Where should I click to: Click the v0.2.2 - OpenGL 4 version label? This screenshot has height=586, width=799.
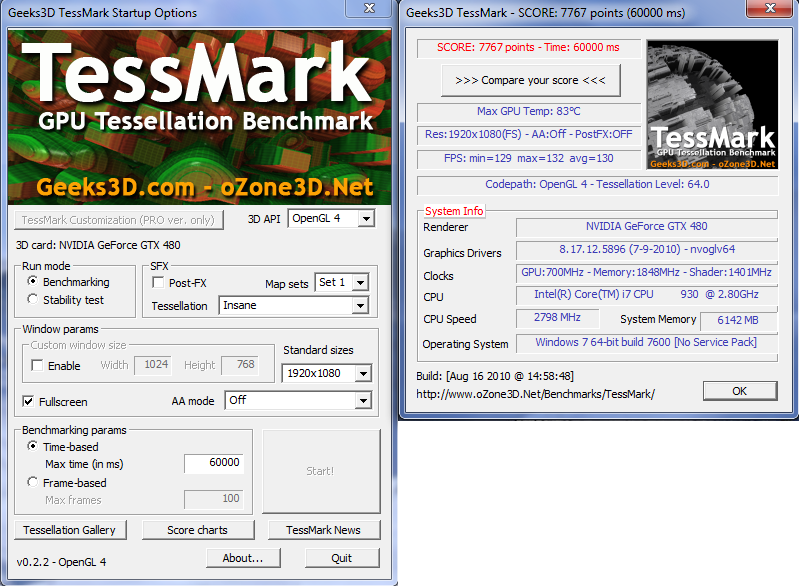pos(61,562)
